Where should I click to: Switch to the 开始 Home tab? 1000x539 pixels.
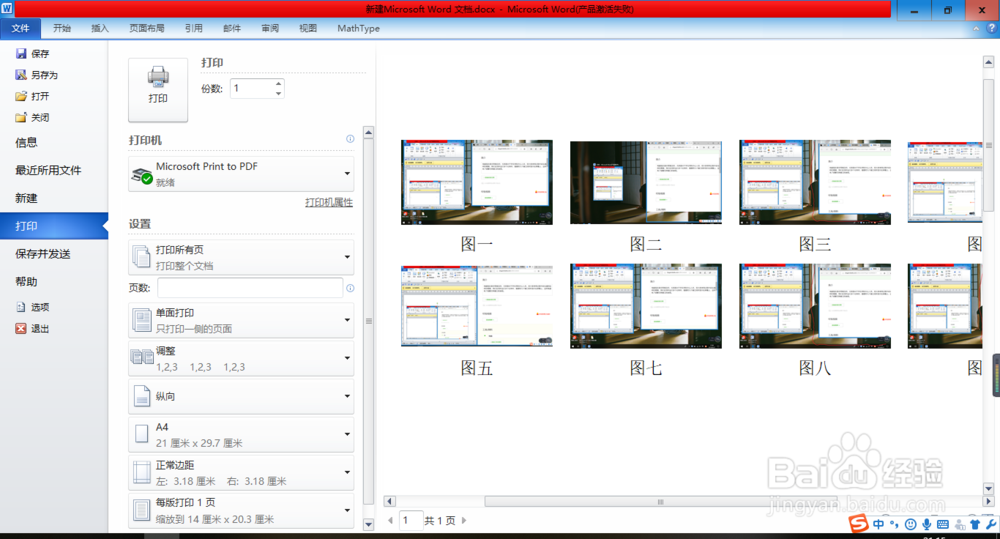point(62,28)
